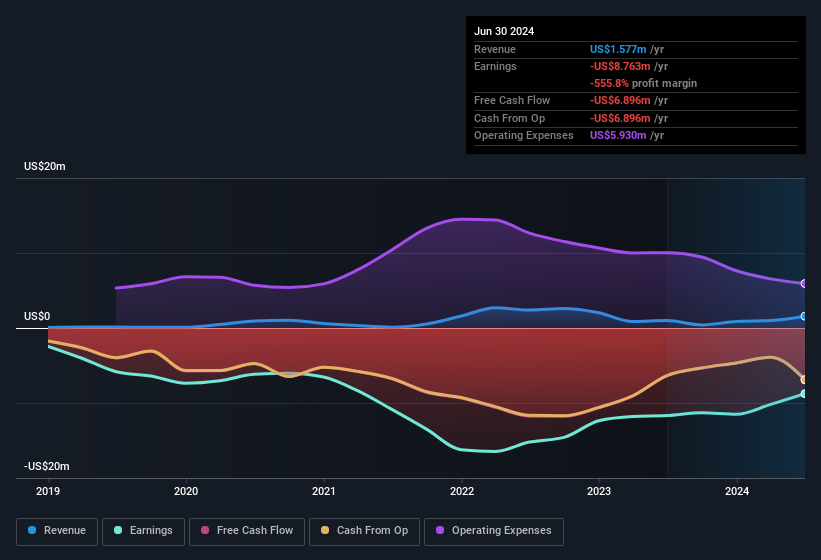
Task: Click the US$1.577m revenue value
Action: (x=618, y=49)
